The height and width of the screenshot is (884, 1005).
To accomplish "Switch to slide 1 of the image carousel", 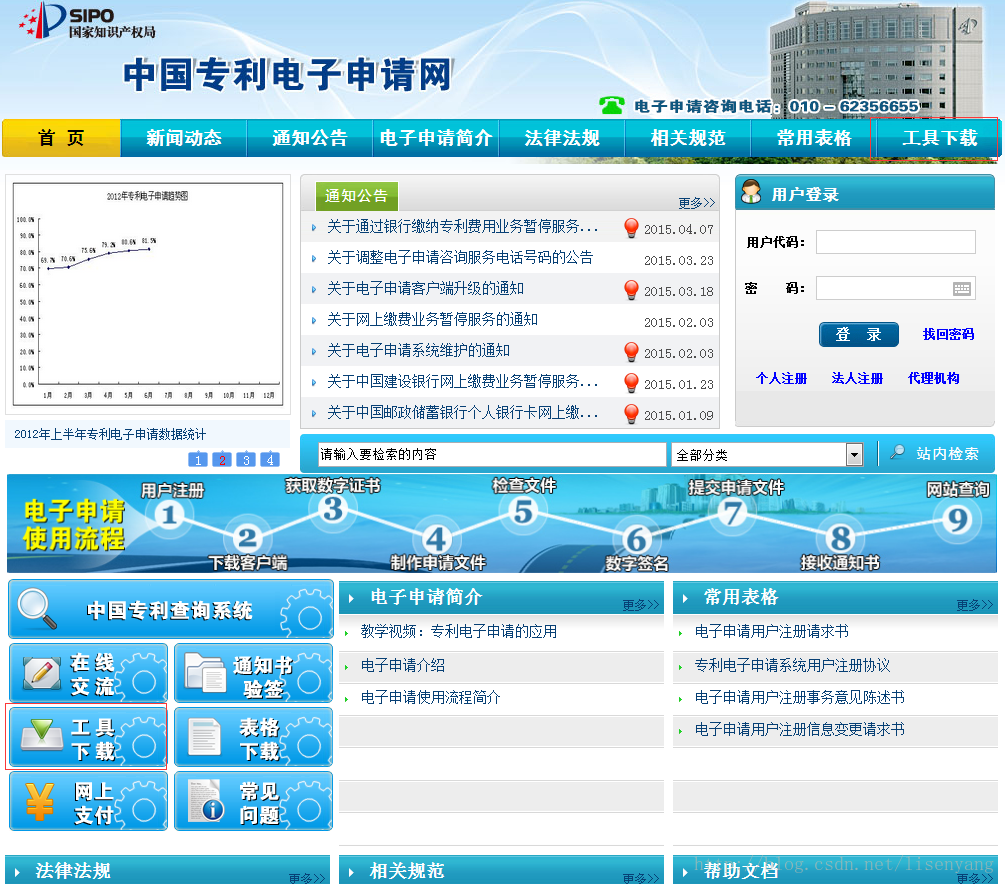I will (197, 460).
